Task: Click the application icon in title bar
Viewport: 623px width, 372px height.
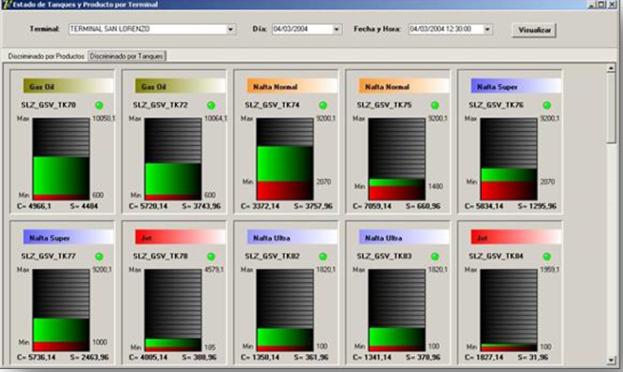Action: point(6,4)
